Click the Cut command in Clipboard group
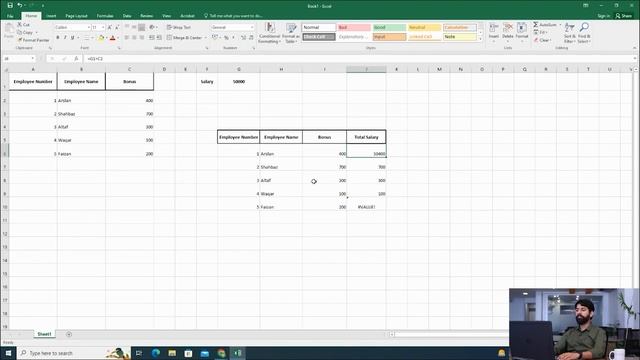The image size is (640, 360). click(24, 24)
